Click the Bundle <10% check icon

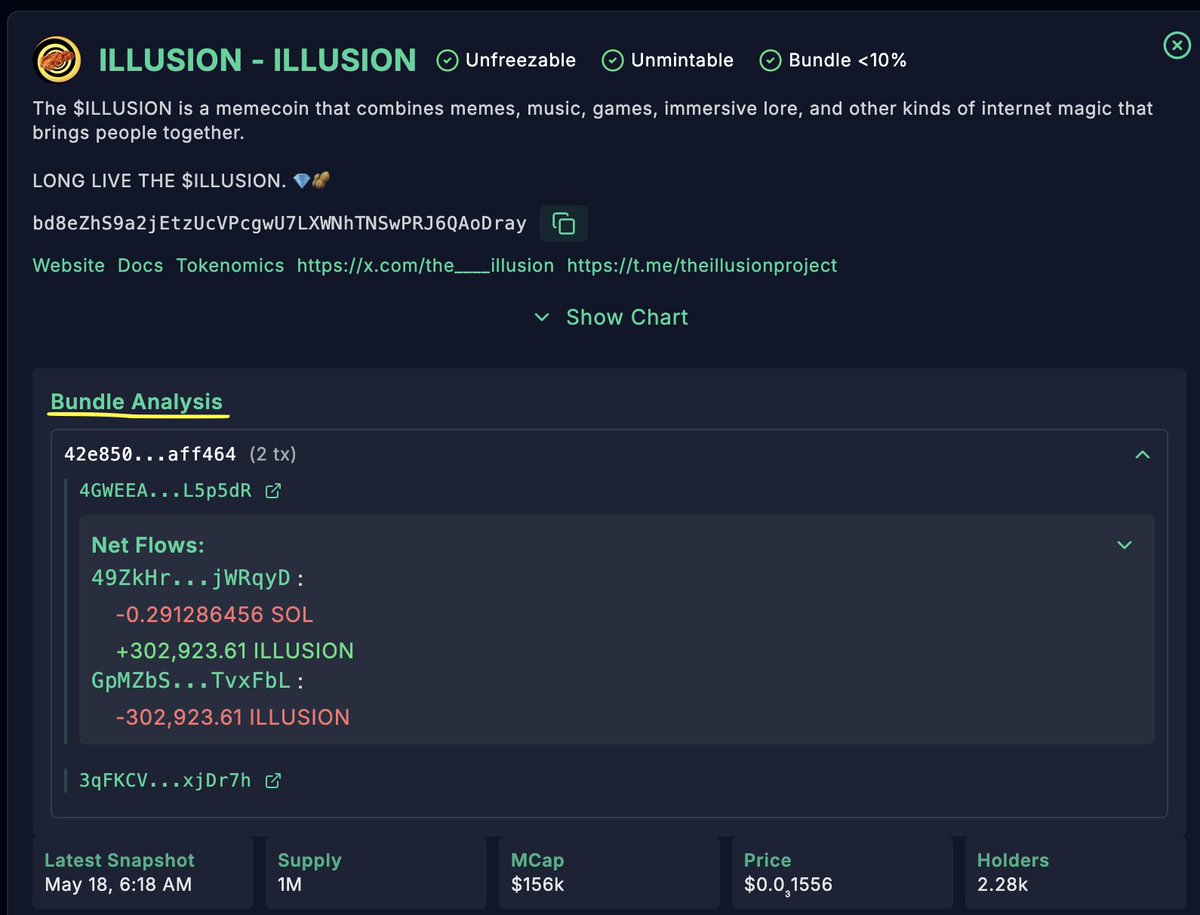[x=771, y=61]
